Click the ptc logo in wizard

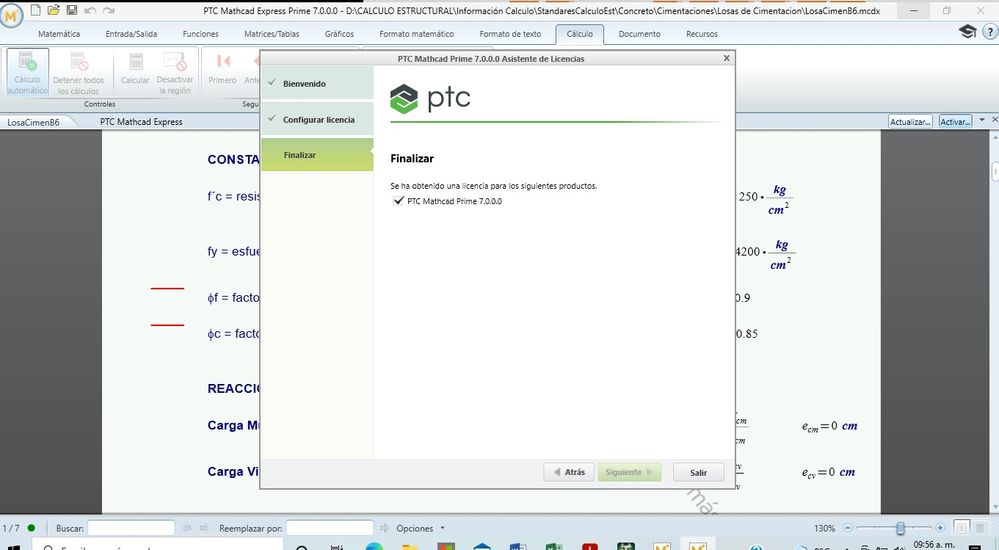[x=430, y=98]
